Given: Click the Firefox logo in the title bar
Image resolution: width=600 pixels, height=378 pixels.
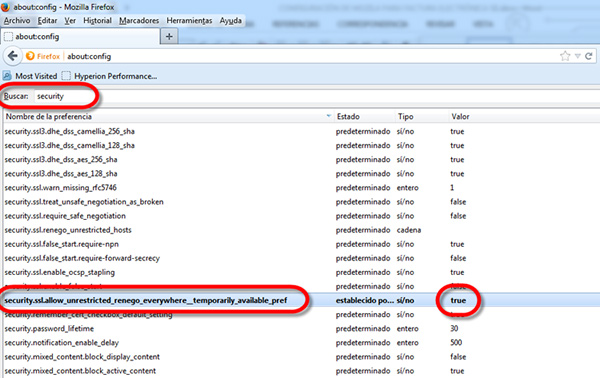Looking at the screenshot, I should click(x=5, y=7).
